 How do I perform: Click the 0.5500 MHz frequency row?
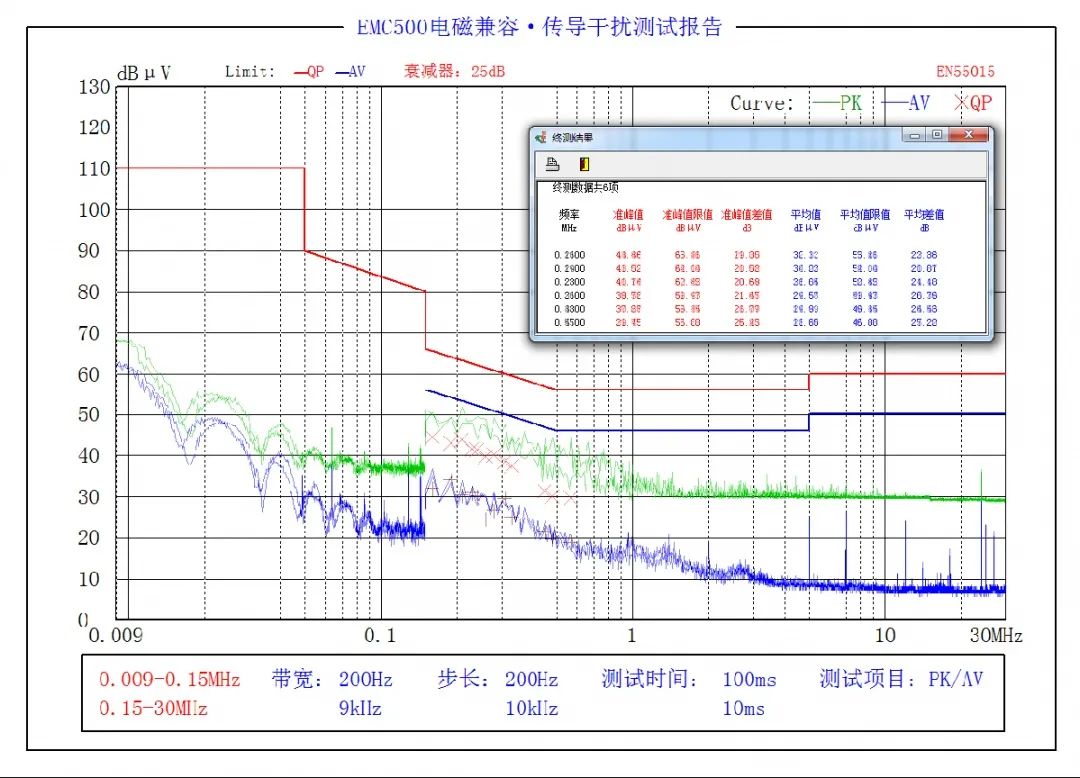point(569,323)
